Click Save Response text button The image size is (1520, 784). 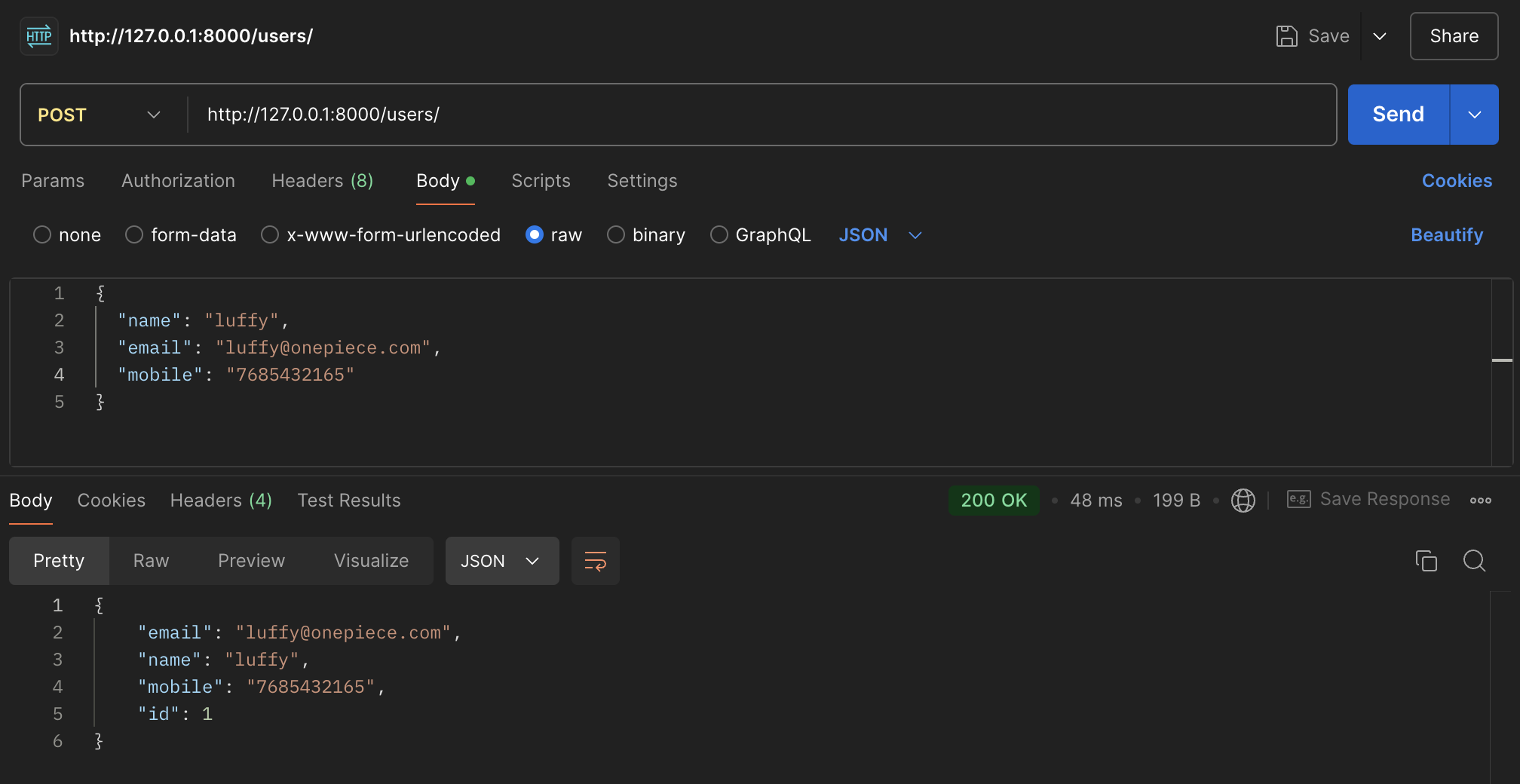click(x=1385, y=499)
